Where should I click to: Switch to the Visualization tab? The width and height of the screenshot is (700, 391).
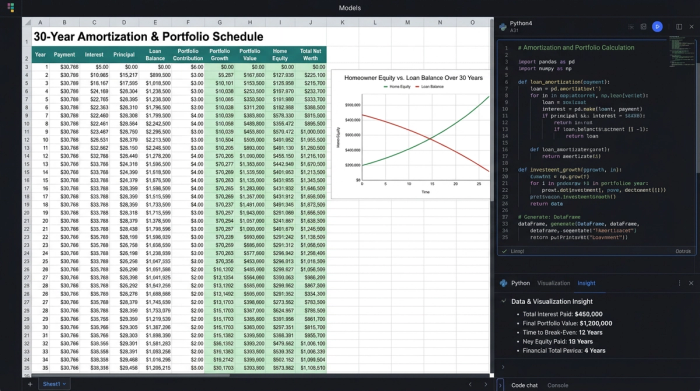click(x=554, y=283)
